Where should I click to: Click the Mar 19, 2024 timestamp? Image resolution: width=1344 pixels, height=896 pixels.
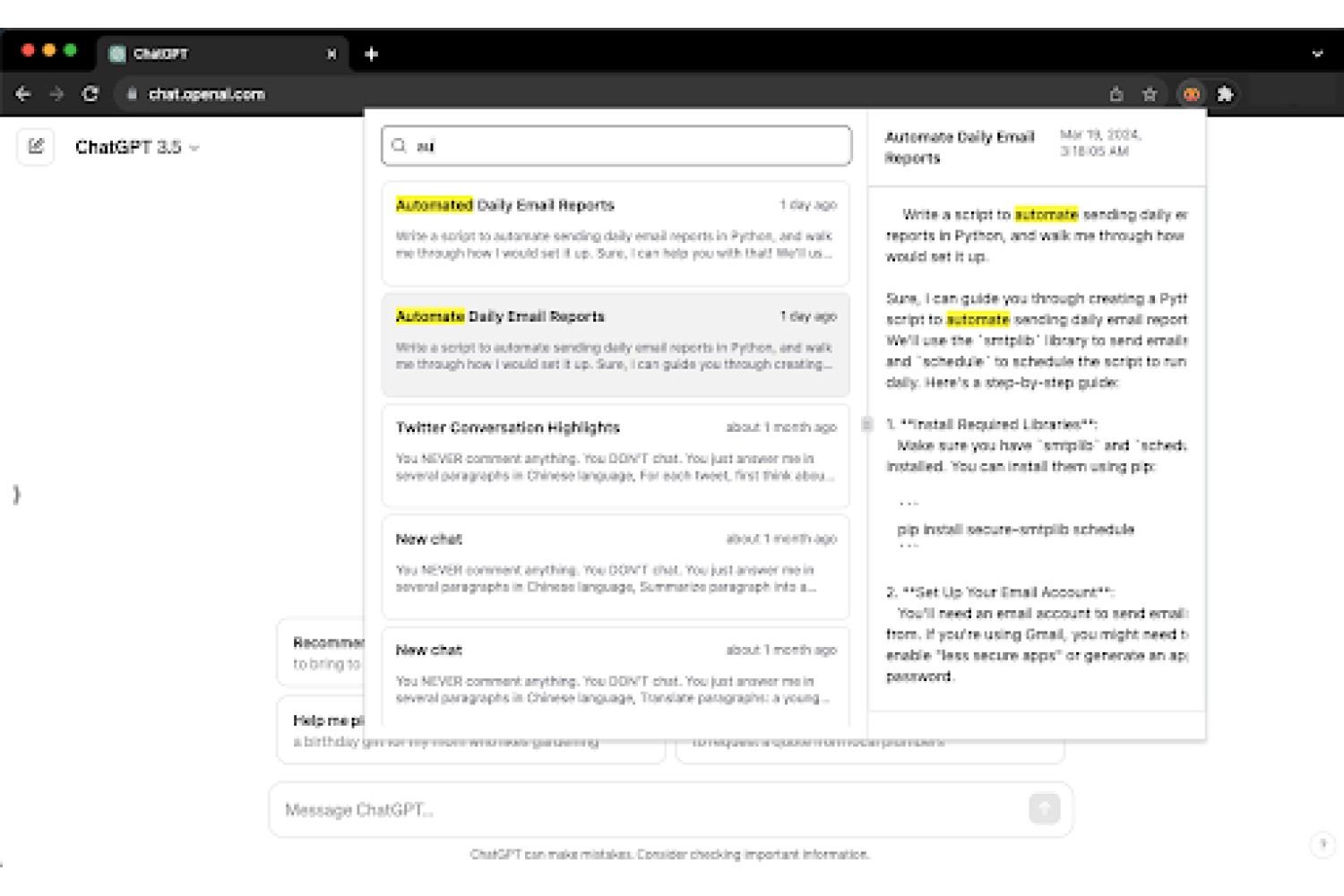[1100, 142]
